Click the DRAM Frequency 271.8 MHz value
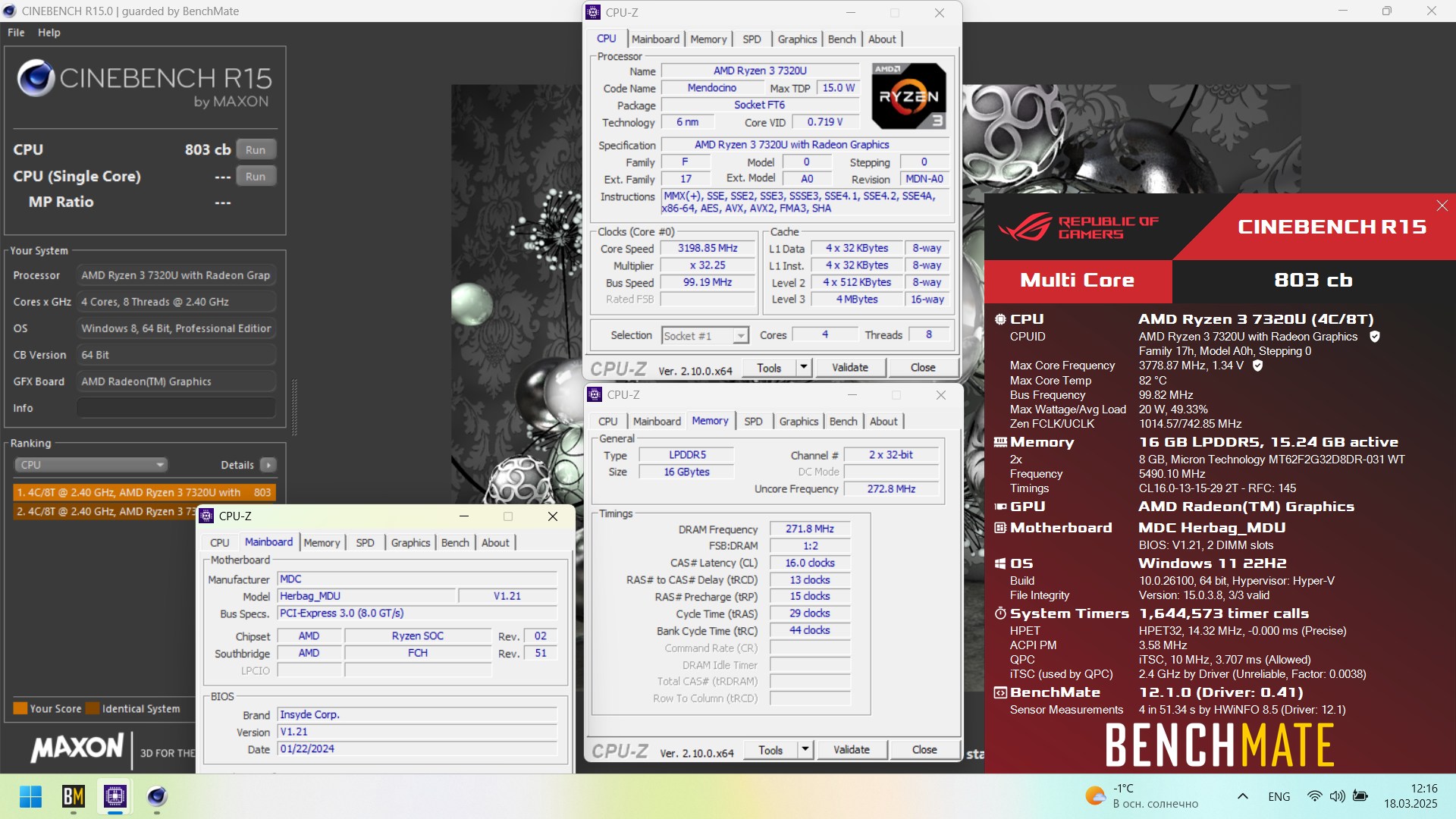This screenshot has width=1456, height=819. [x=810, y=529]
